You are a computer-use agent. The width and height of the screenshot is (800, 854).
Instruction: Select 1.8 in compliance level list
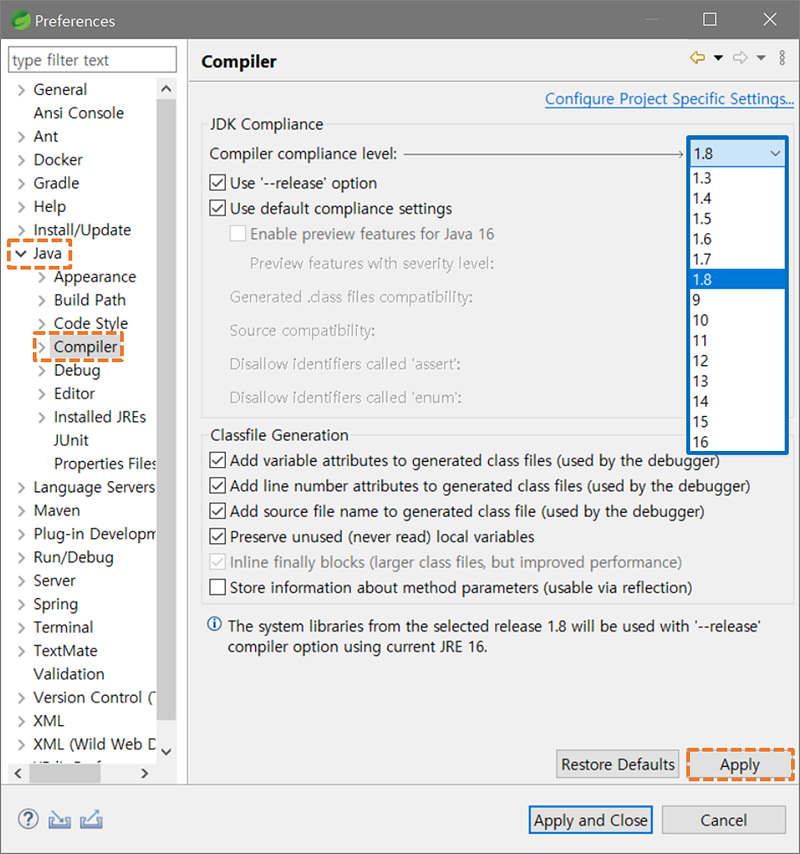tap(737, 279)
